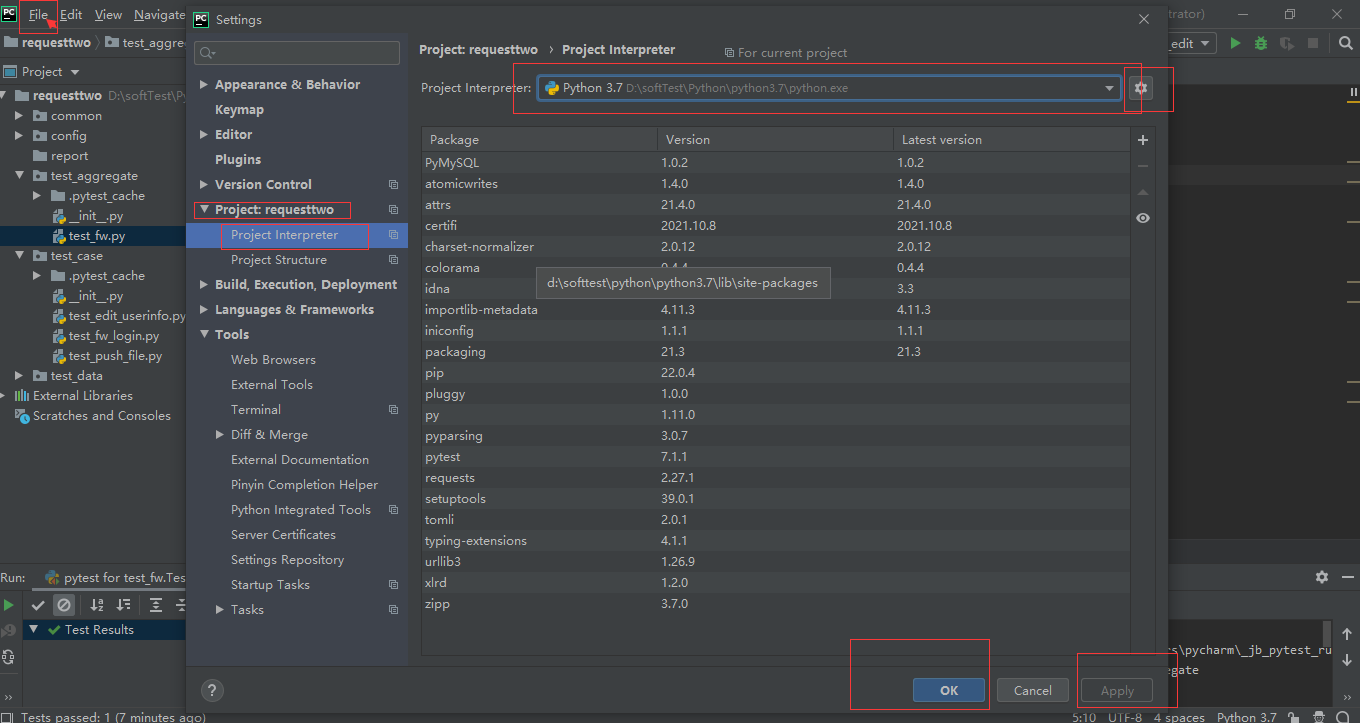This screenshot has height=723, width=1360.
Task: Open the interpreter gear settings button
Action: pyautogui.click(x=1141, y=88)
